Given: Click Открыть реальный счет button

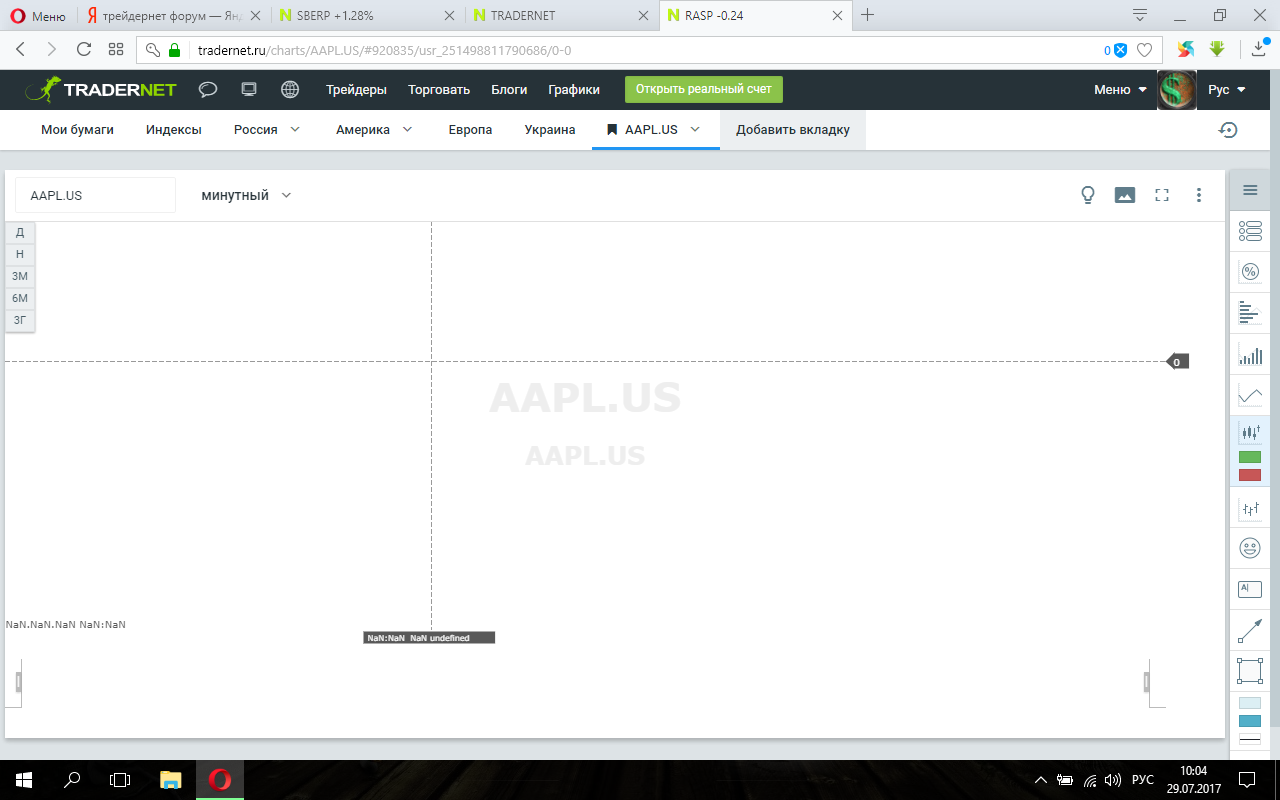Looking at the screenshot, I should coord(704,89).
